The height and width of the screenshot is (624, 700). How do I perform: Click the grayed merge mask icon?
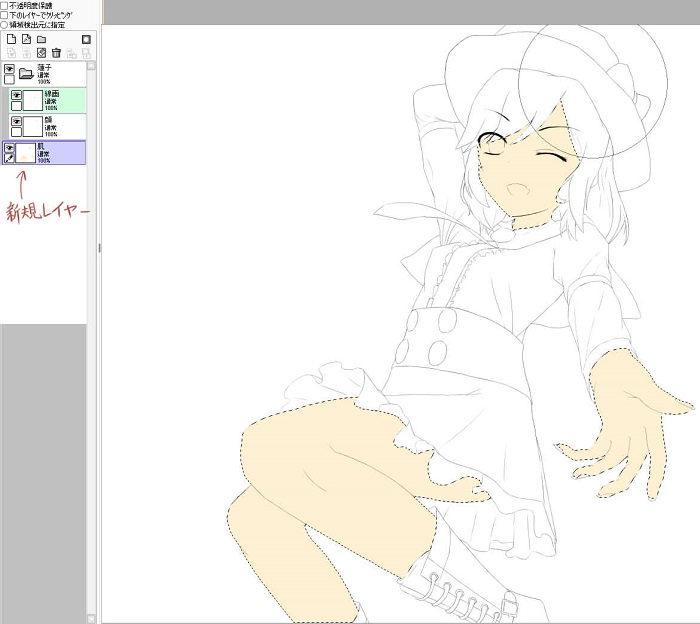click(71, 53)
